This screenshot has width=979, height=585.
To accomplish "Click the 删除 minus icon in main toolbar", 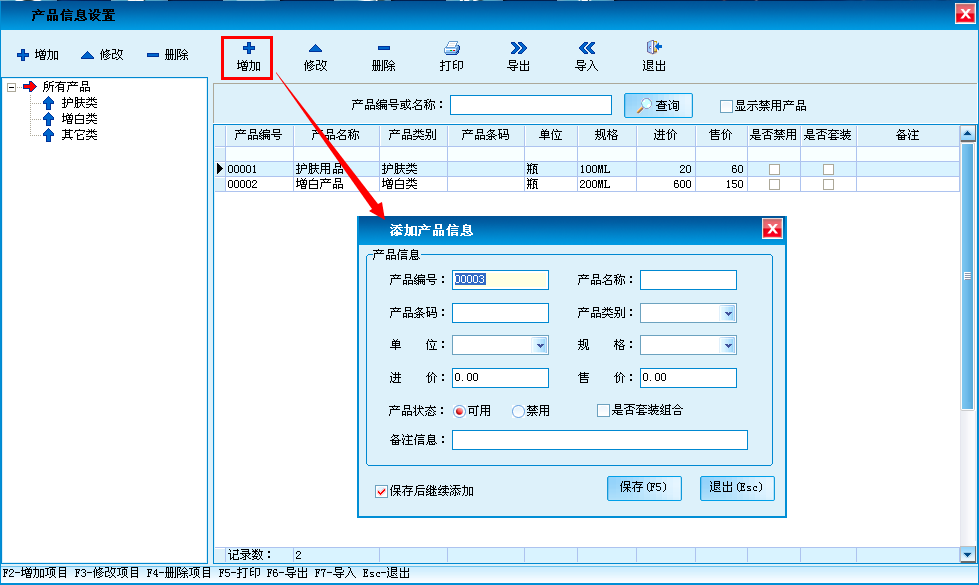I will pos(383,48).
